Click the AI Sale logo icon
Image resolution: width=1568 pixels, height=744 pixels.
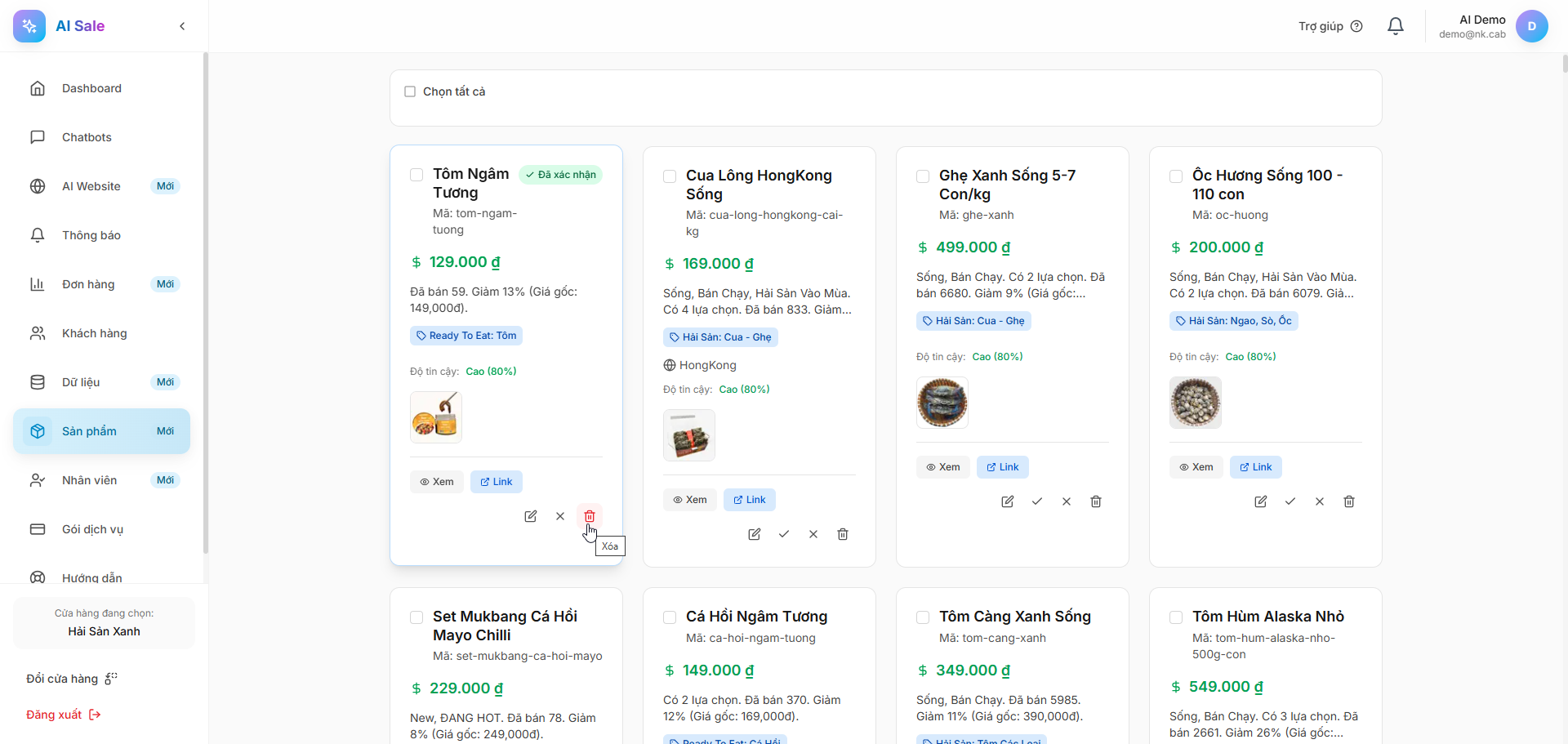[x=29, y=26]
